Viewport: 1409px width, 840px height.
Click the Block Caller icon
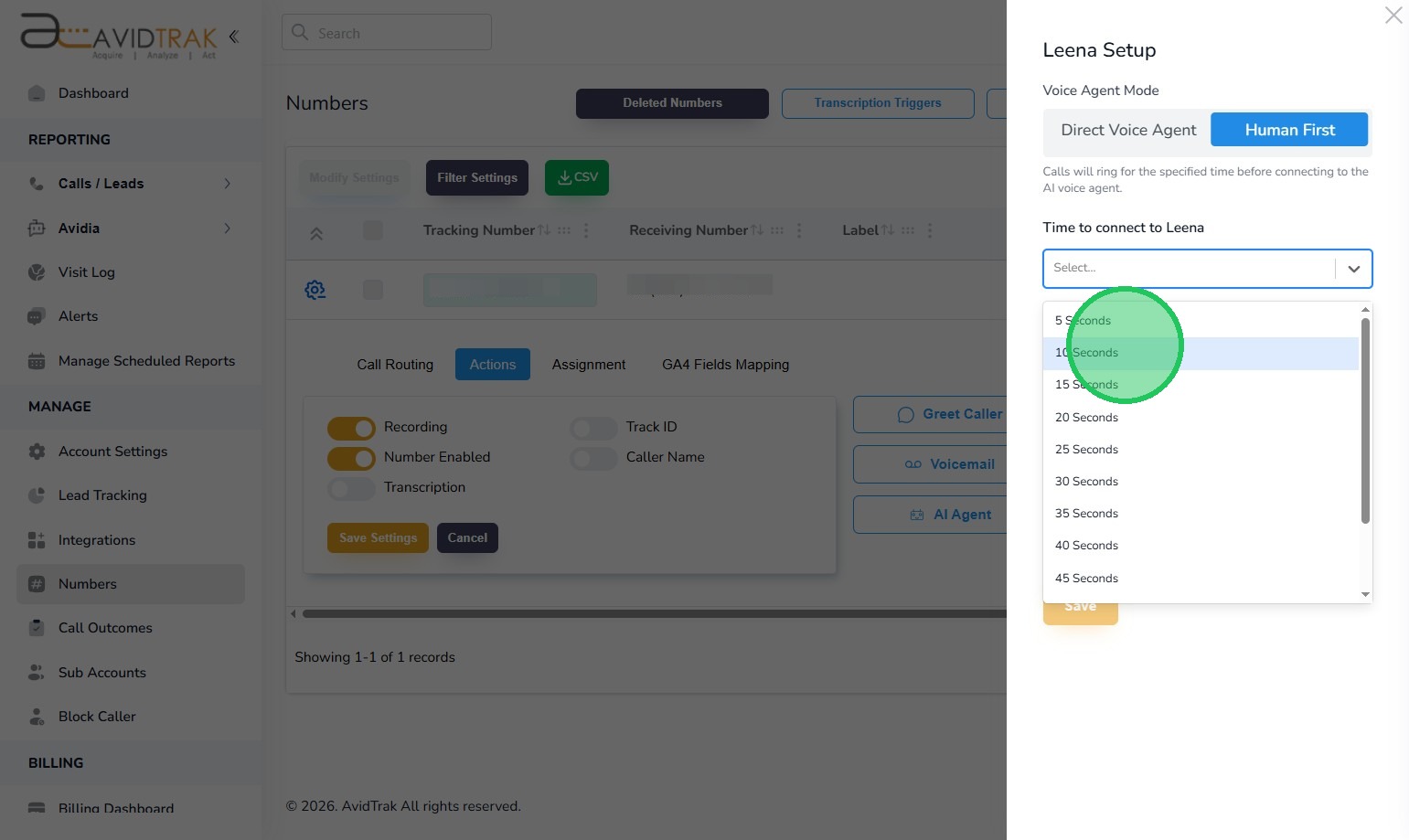coord(37,717)
